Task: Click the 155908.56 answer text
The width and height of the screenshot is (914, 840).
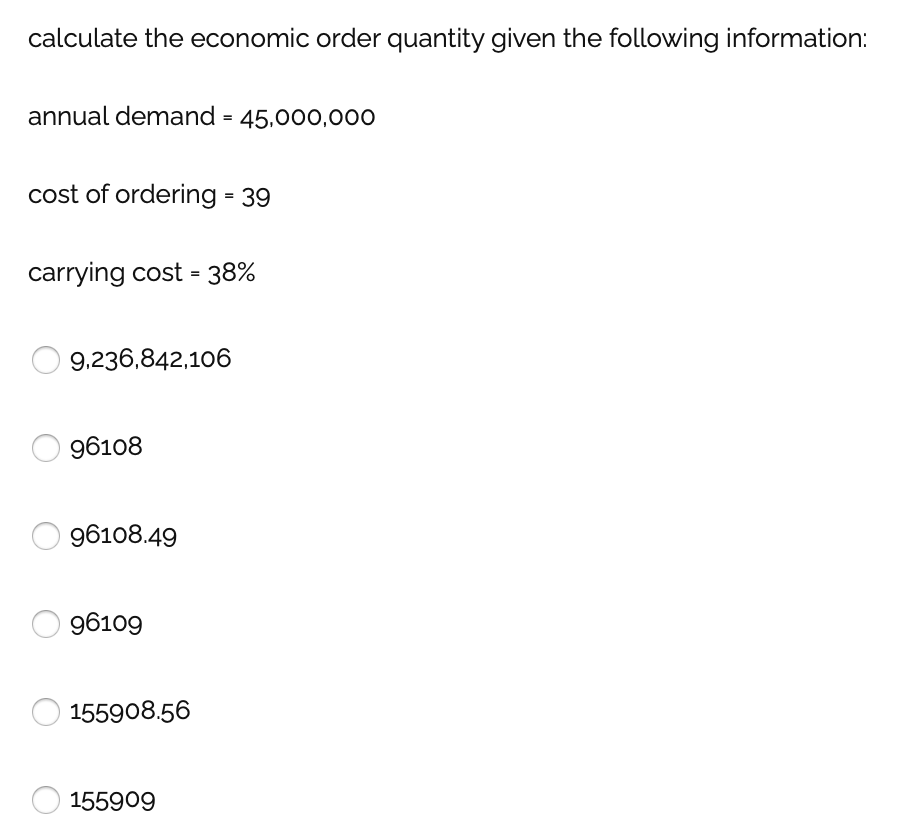Action: point(130,711)
